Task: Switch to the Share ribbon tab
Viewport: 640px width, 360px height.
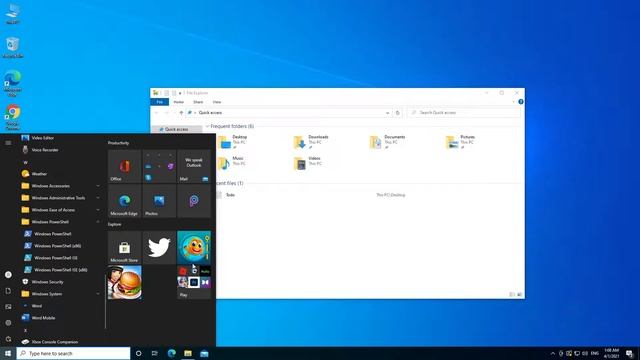Action: tap(198, 102)
